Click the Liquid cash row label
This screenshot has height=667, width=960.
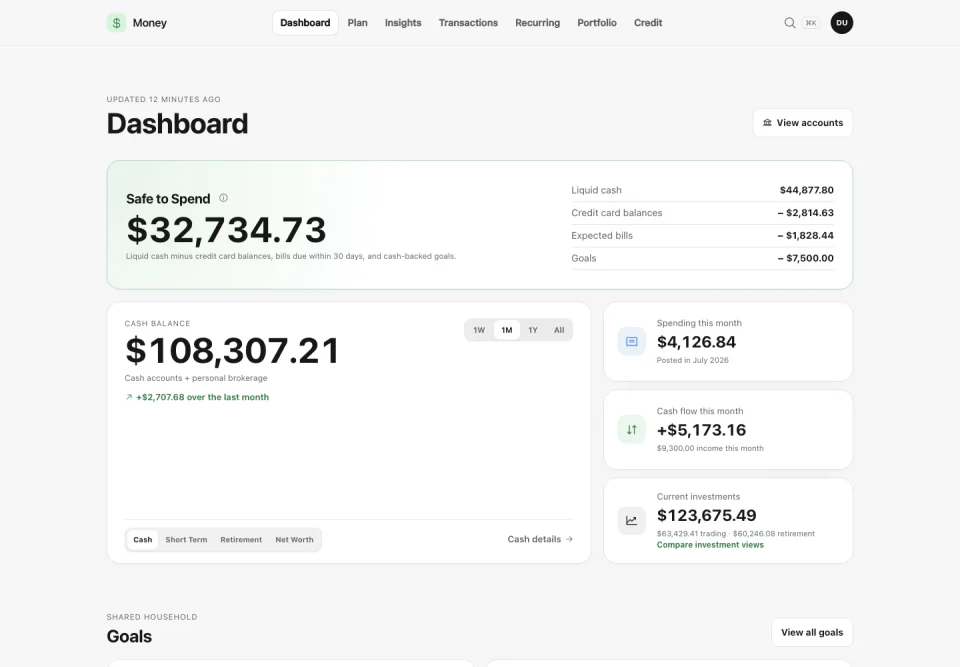point(596,190)
